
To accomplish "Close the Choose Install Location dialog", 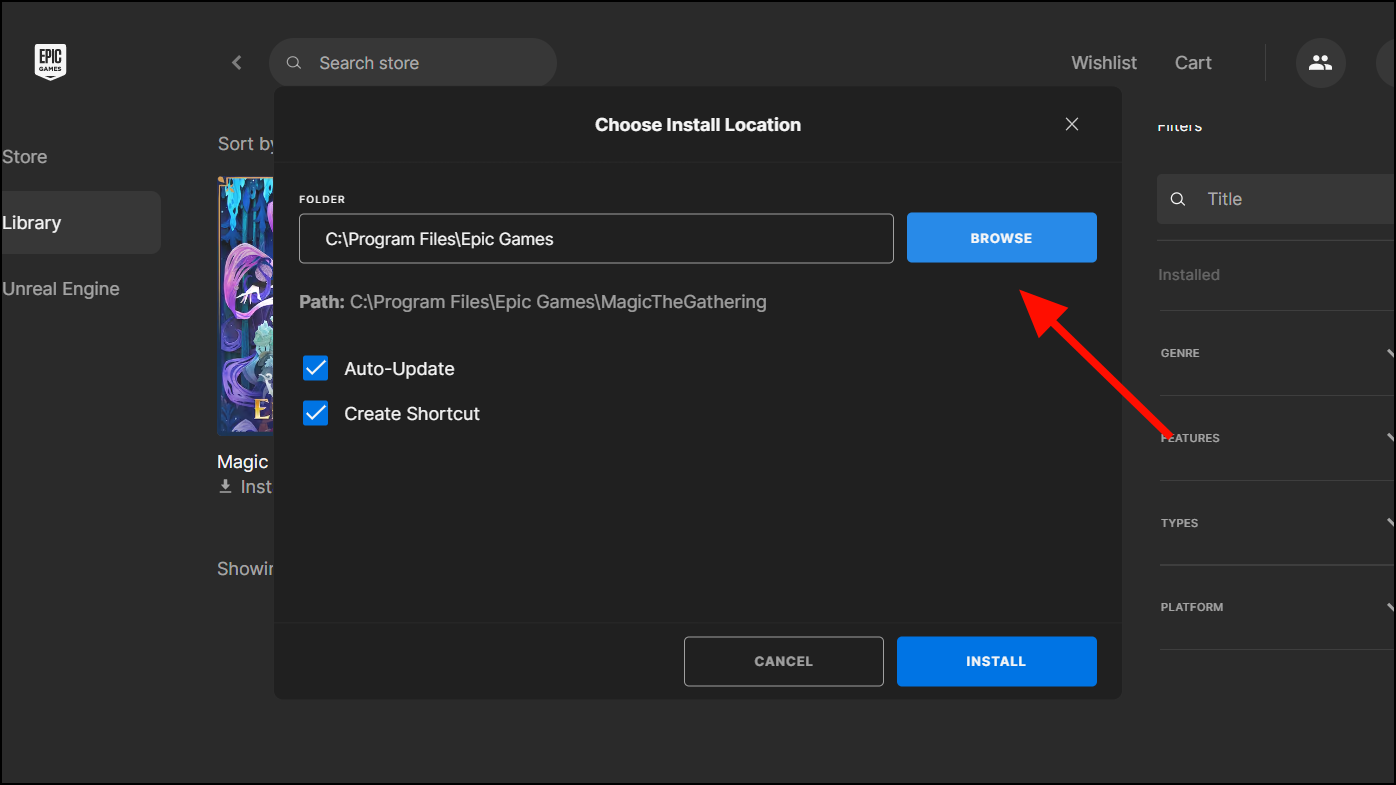I will (x=1072, y=124).
